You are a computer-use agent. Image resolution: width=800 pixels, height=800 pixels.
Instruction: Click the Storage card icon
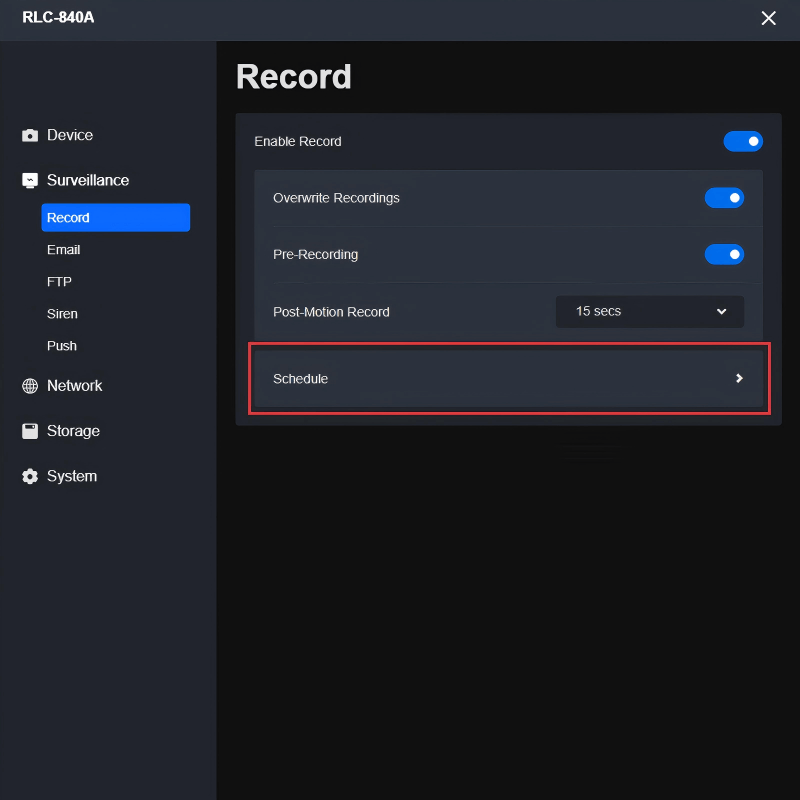click(x=30, y=431)
